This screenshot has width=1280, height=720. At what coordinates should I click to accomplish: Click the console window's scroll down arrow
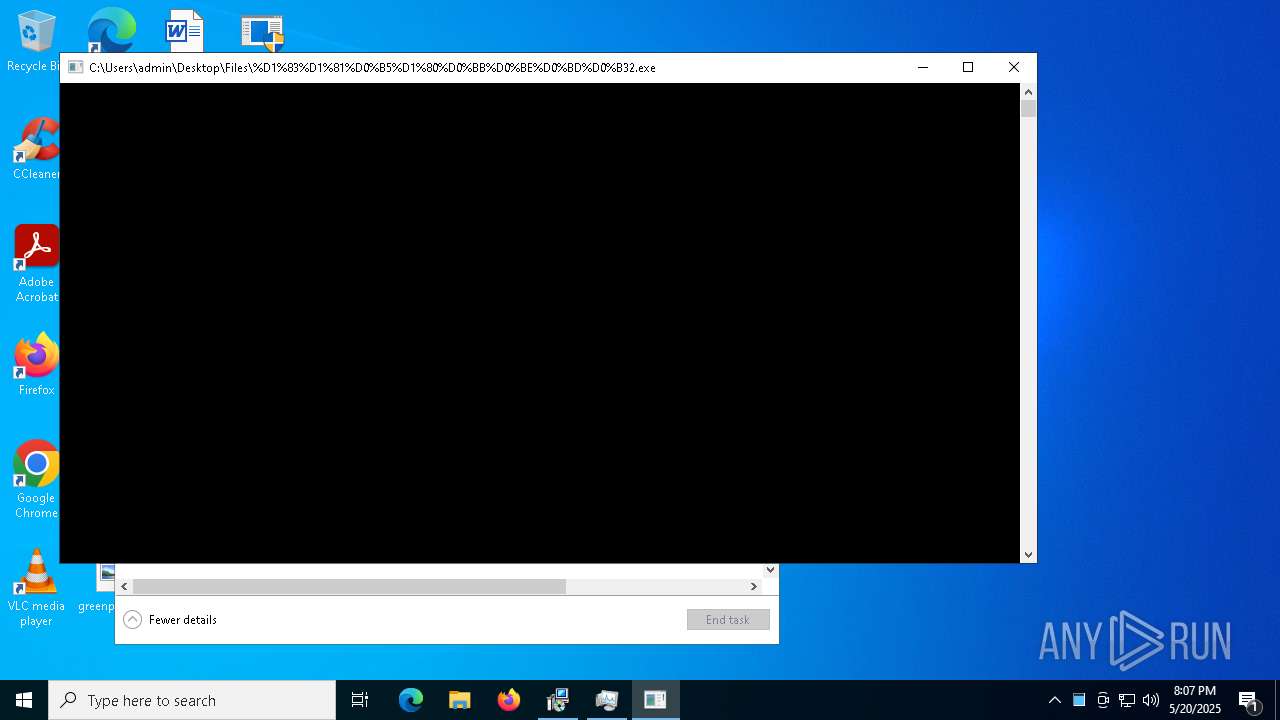coord(1028,555)
